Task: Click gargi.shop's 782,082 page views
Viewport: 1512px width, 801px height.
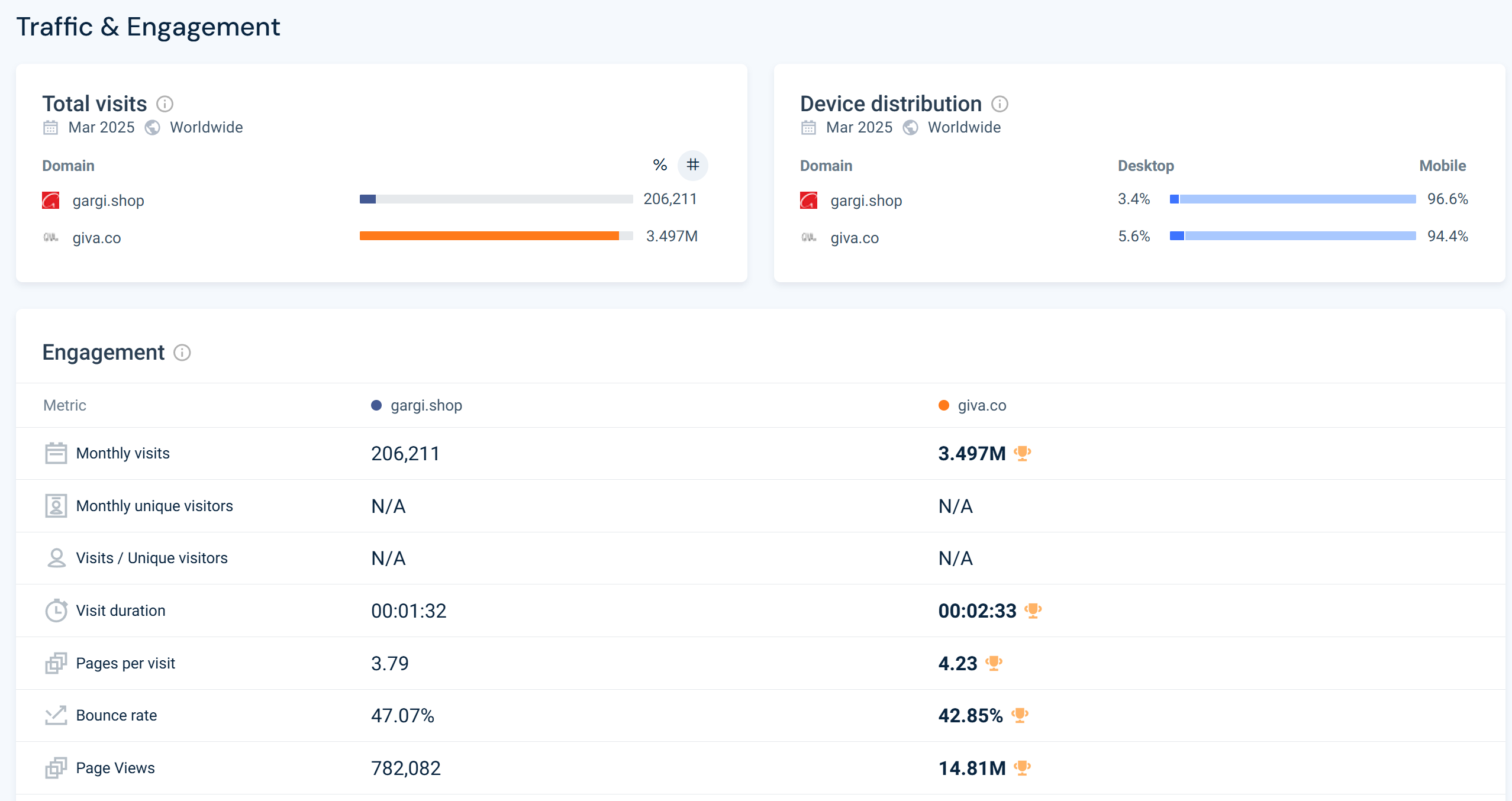Action: pyautogui.click(x=405, y=768)
